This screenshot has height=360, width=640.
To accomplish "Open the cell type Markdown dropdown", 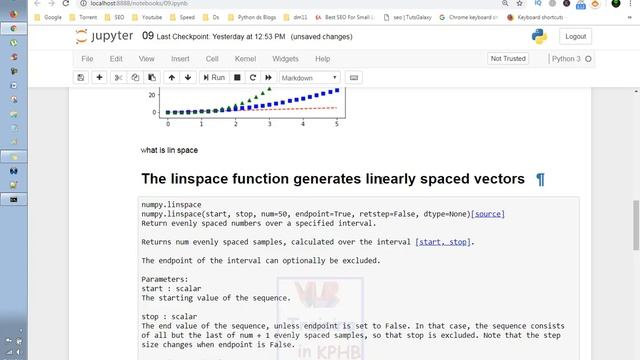I will [x=309, y=78].
